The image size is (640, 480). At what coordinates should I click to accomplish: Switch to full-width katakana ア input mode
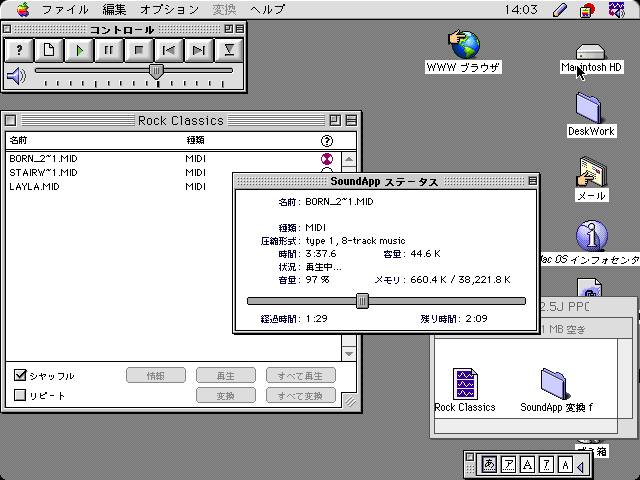point(508,464)
